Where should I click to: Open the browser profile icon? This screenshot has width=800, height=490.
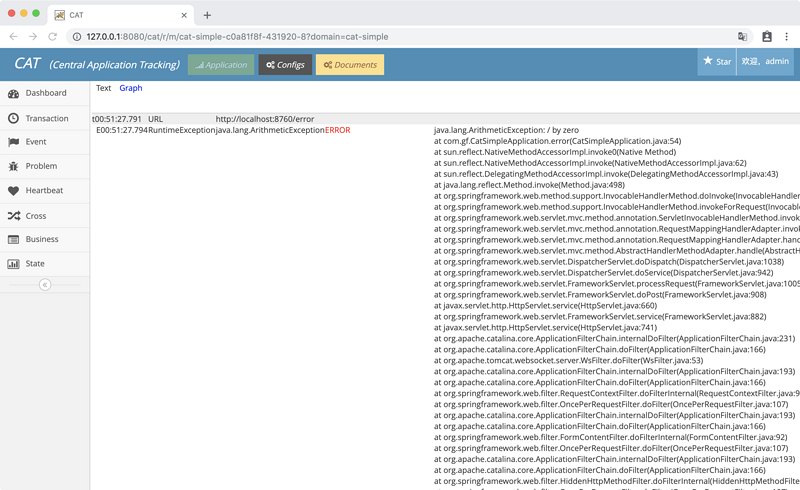[767, 36]
